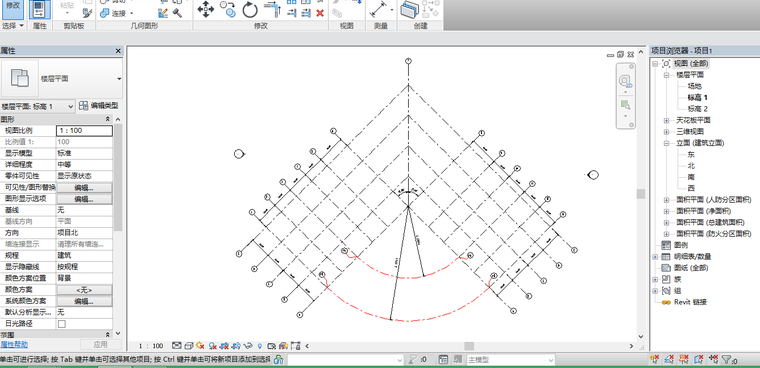Toggle Select Underlay Elements in status bar
Viewport: 760px width, 368px height.
coord(669,360)
